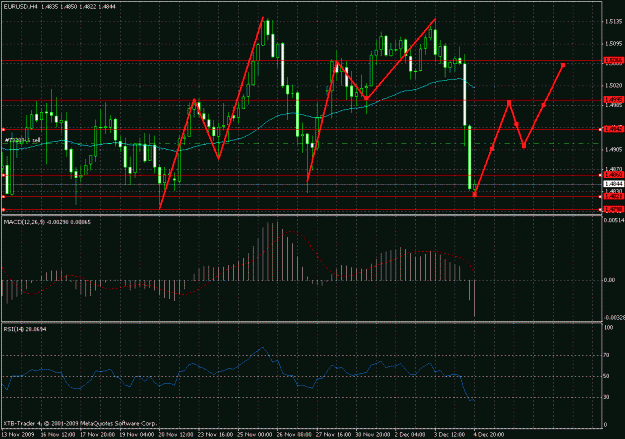This screenshot has width=625, height=439.
Task: Click price scale label 1.5135
Action: tap(613, 22)
